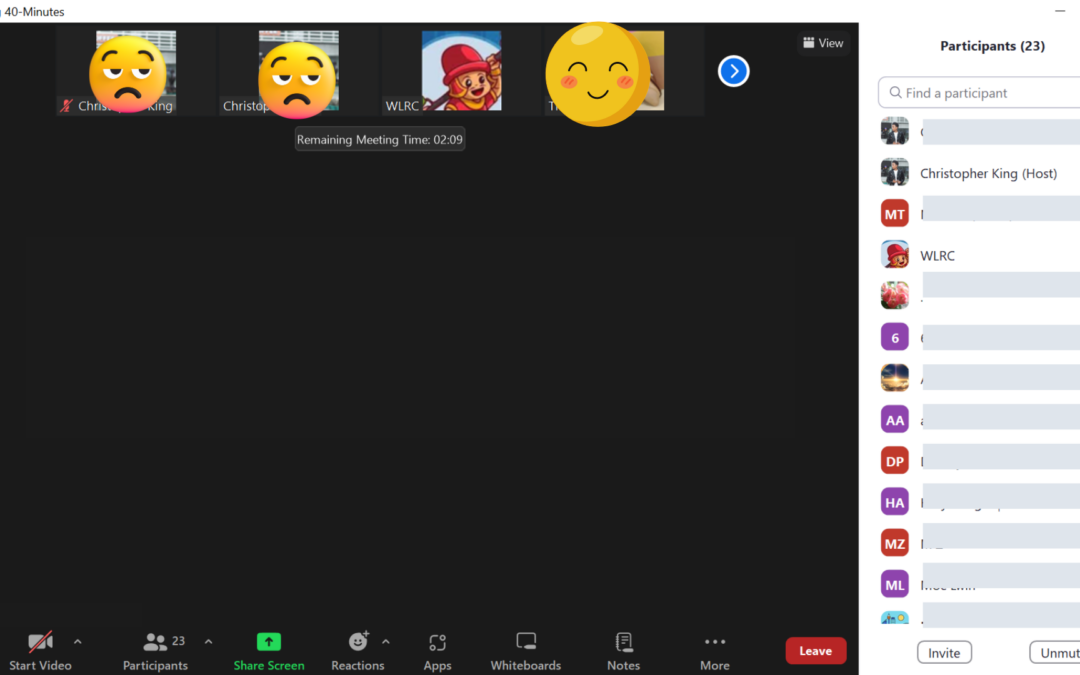Open video options arrow next to Start Video
Screen dimensions: 1080x675
(x=78, y=642)
